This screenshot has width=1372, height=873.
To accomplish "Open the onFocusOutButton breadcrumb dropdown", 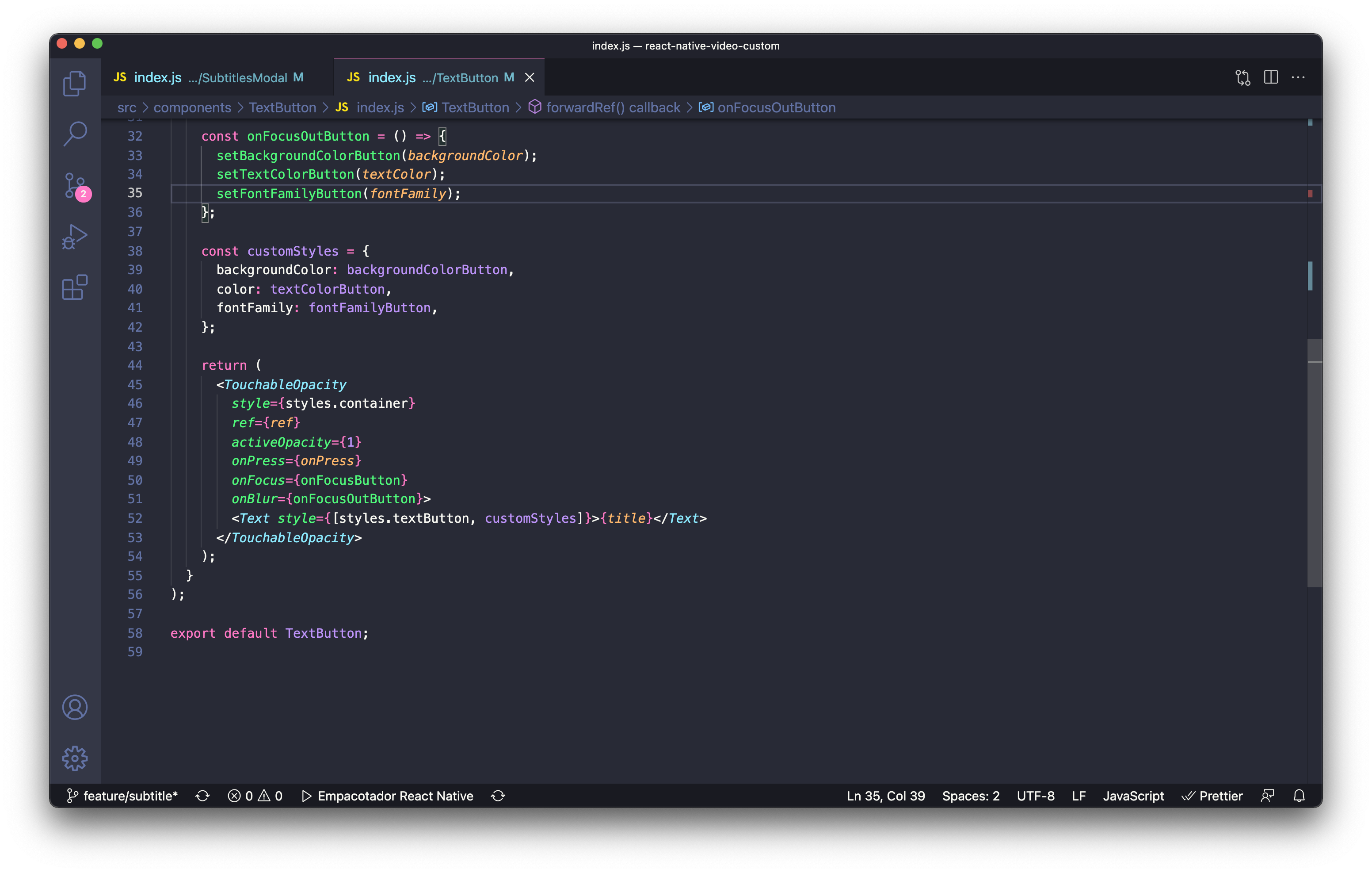I will (x=777, y=107).
